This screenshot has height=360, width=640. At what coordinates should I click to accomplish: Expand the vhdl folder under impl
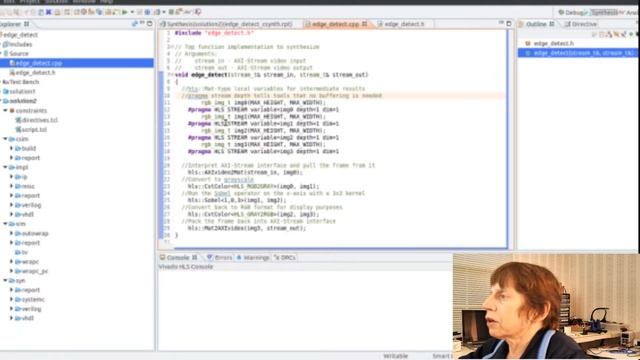coord(11,214)
